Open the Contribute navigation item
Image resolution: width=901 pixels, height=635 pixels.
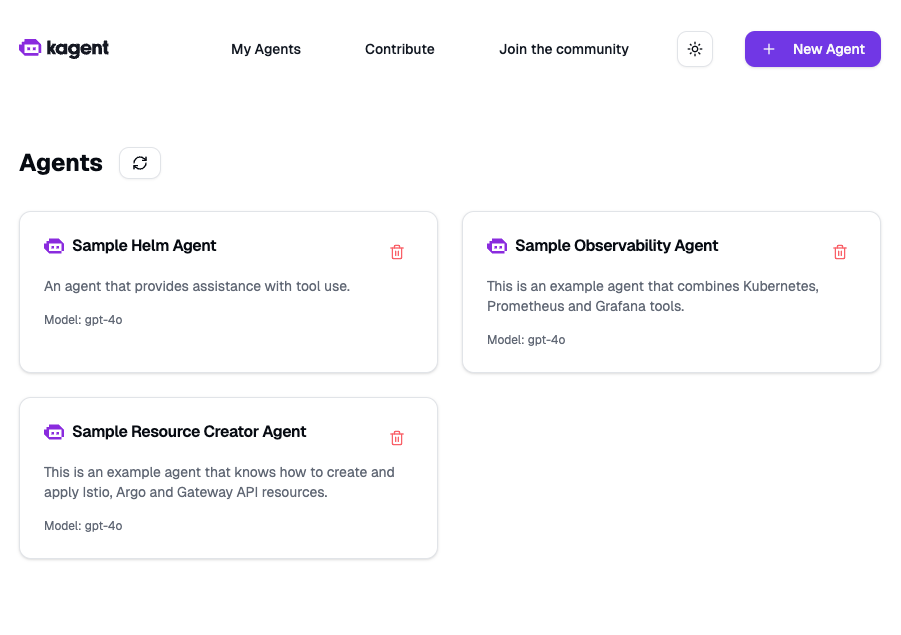click(x=399, y=49)
